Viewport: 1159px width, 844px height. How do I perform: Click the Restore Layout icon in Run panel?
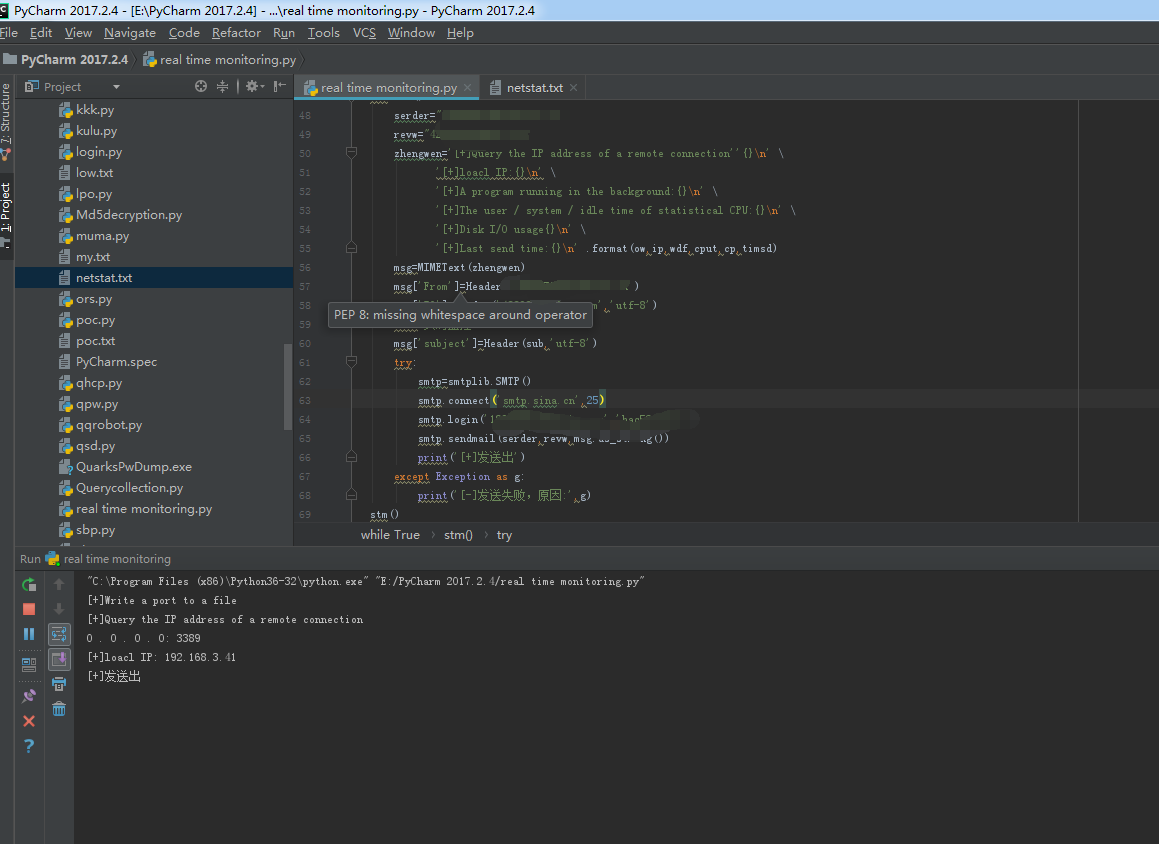click(x=29, y=664)
